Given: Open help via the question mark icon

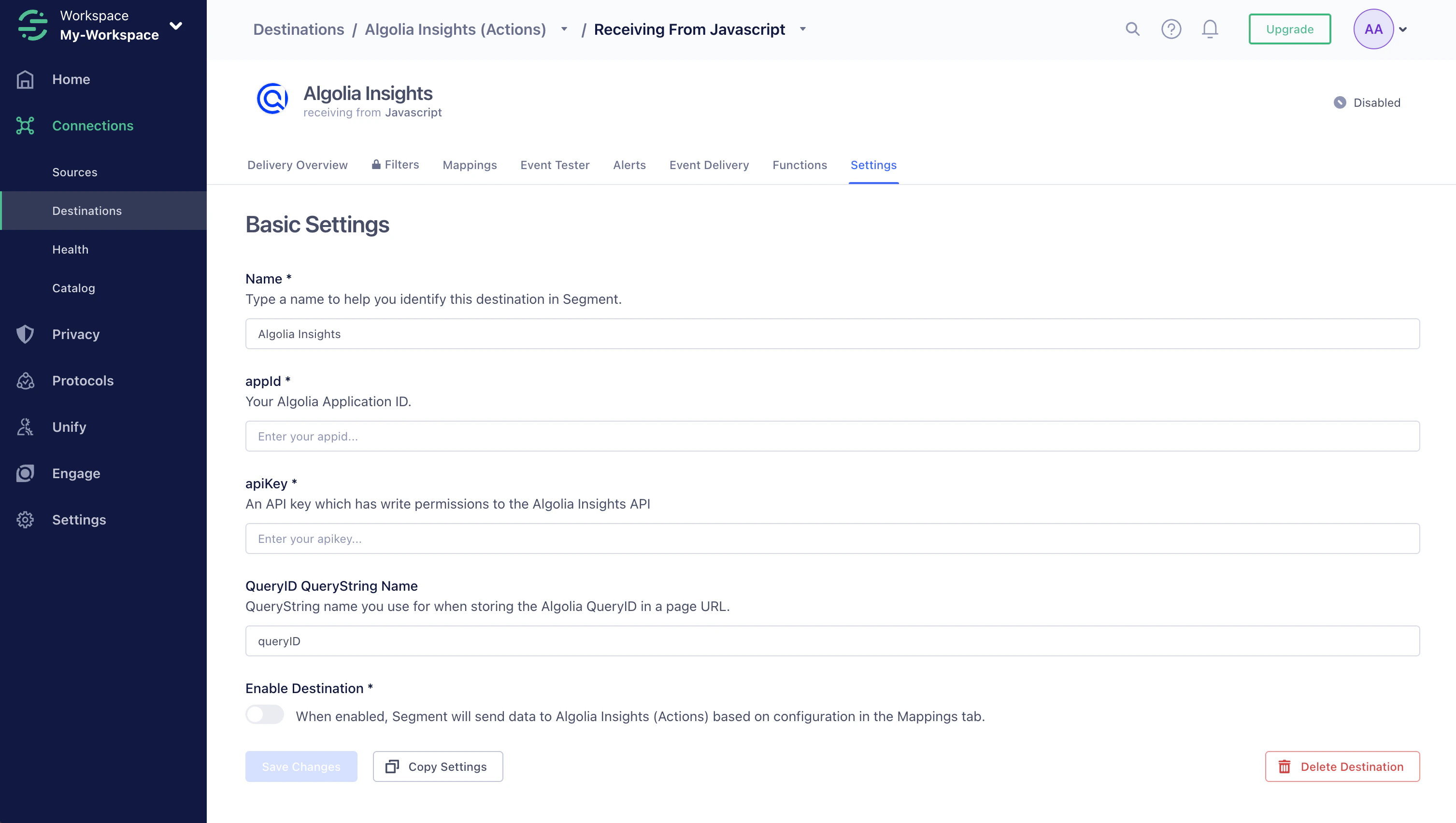Looking at the screenshot, I should (1171, 29).
